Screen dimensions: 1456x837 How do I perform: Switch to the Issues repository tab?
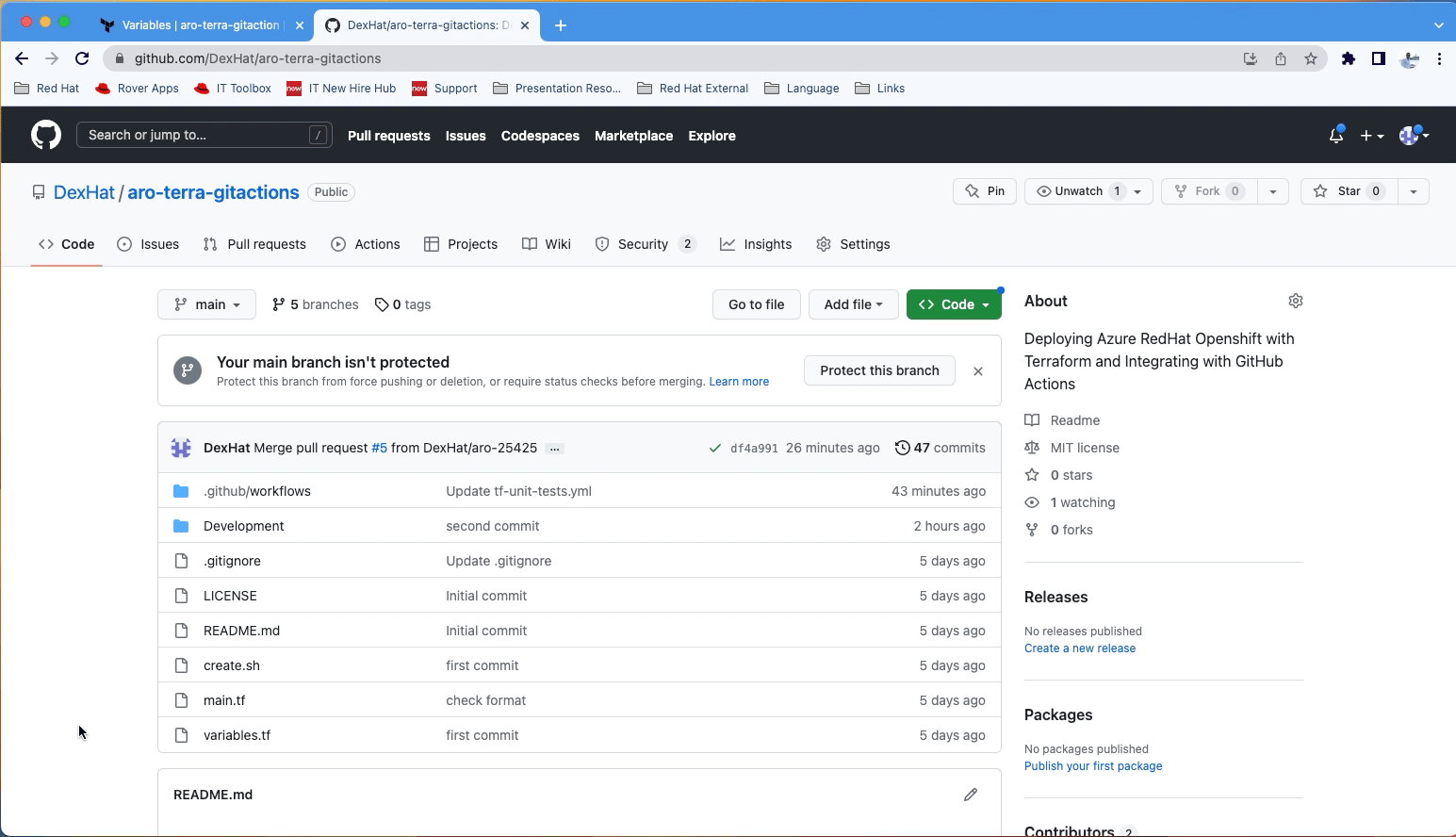148,244
